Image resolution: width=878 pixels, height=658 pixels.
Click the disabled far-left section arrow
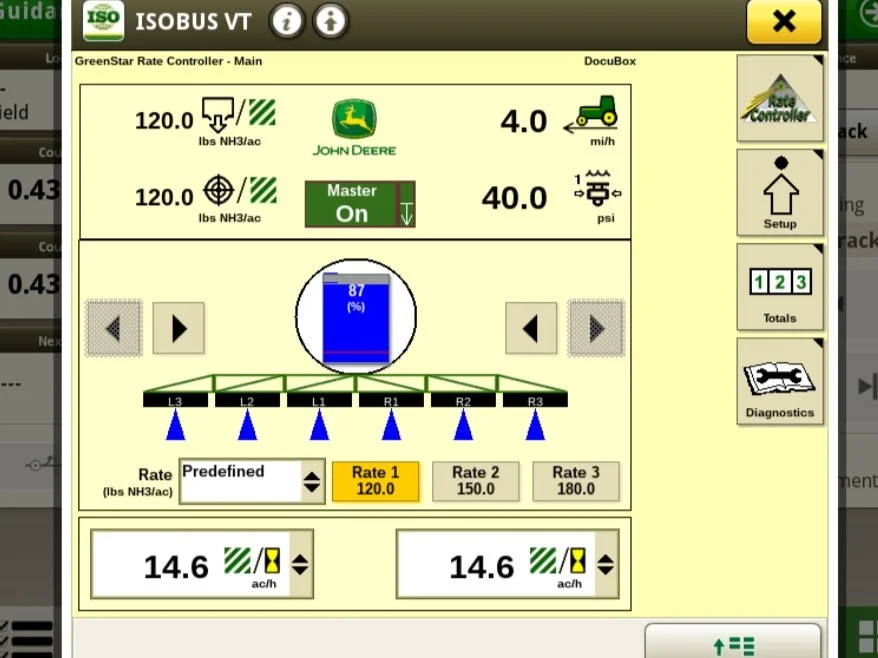click(113, 328)
